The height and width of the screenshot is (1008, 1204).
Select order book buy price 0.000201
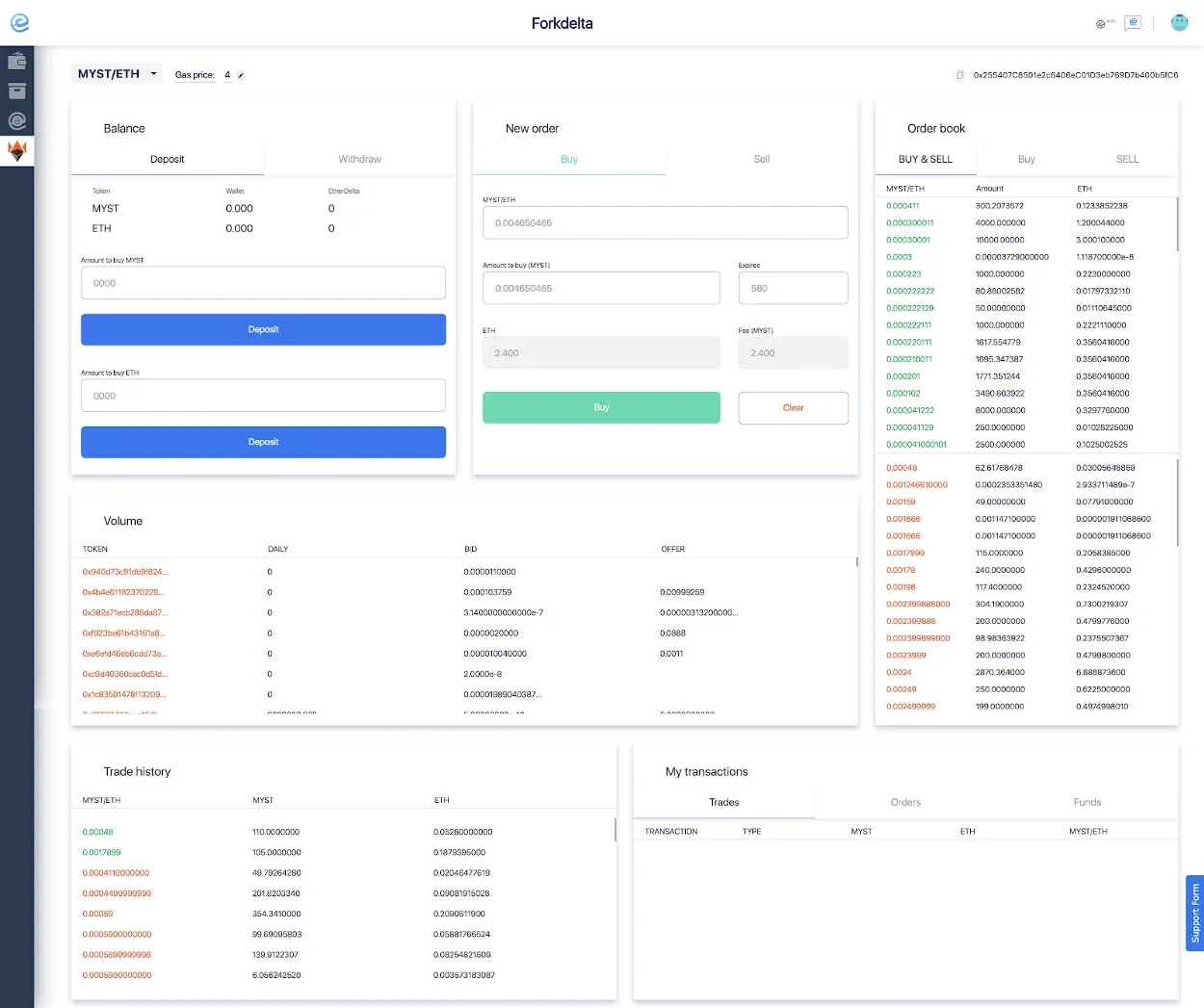point(903,376)
